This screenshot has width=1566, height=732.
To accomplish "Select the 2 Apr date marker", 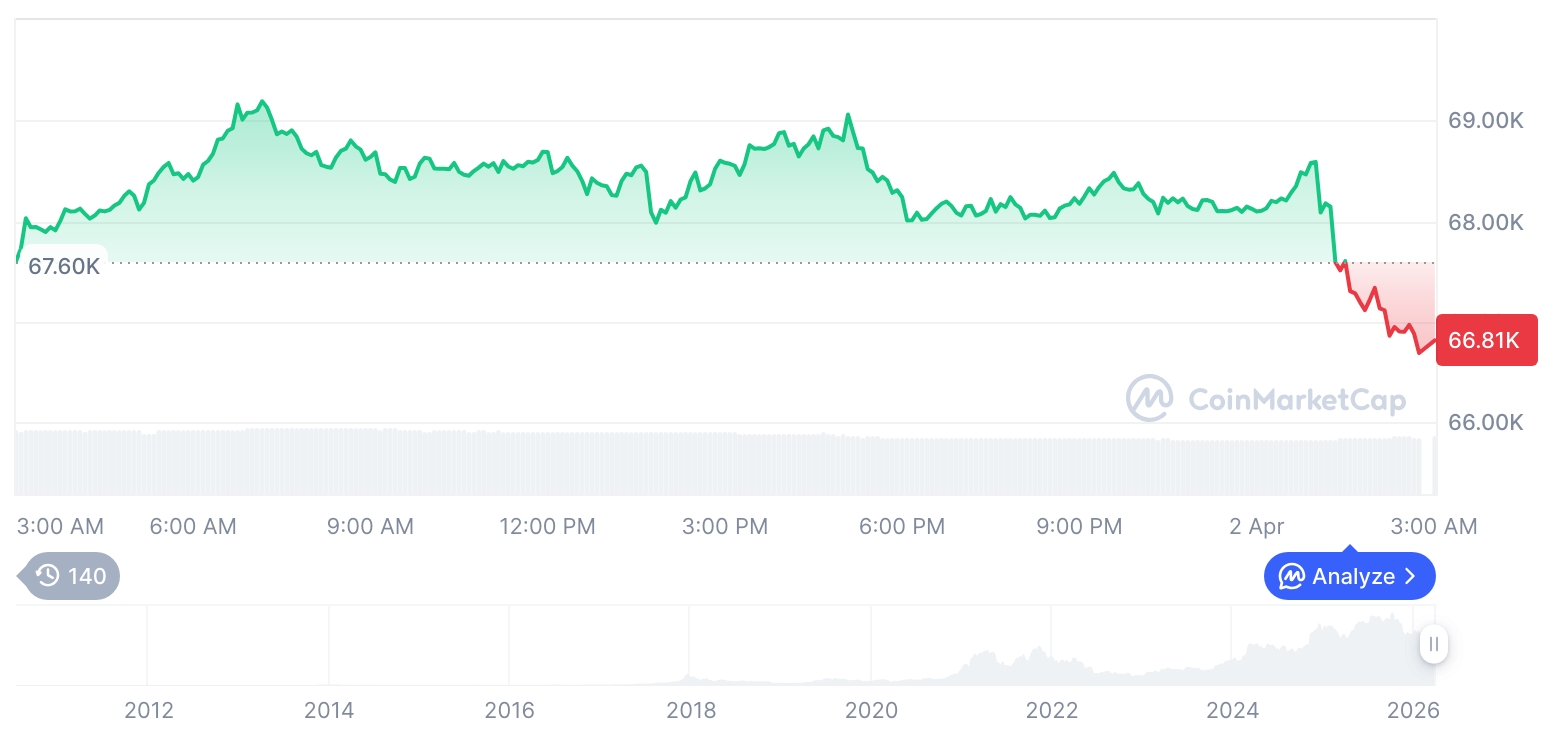I will [1258, 526].
